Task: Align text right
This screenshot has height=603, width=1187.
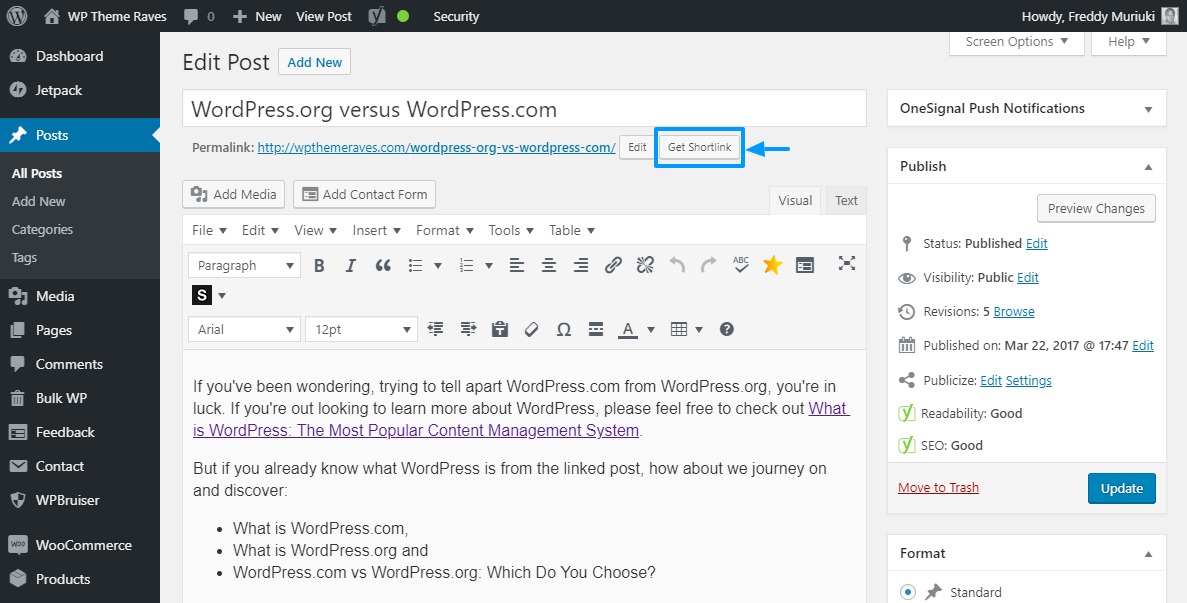Action: pyautogui.click(x=581, y=265)
